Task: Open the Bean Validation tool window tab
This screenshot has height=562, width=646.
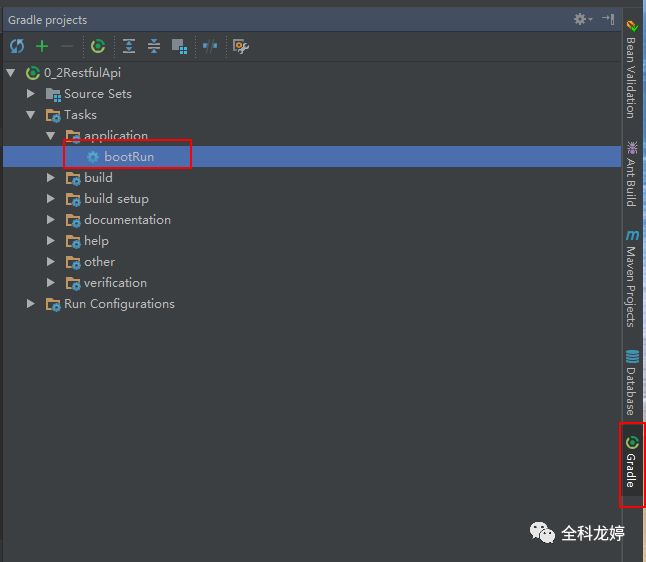Action: tap(632, 69)
